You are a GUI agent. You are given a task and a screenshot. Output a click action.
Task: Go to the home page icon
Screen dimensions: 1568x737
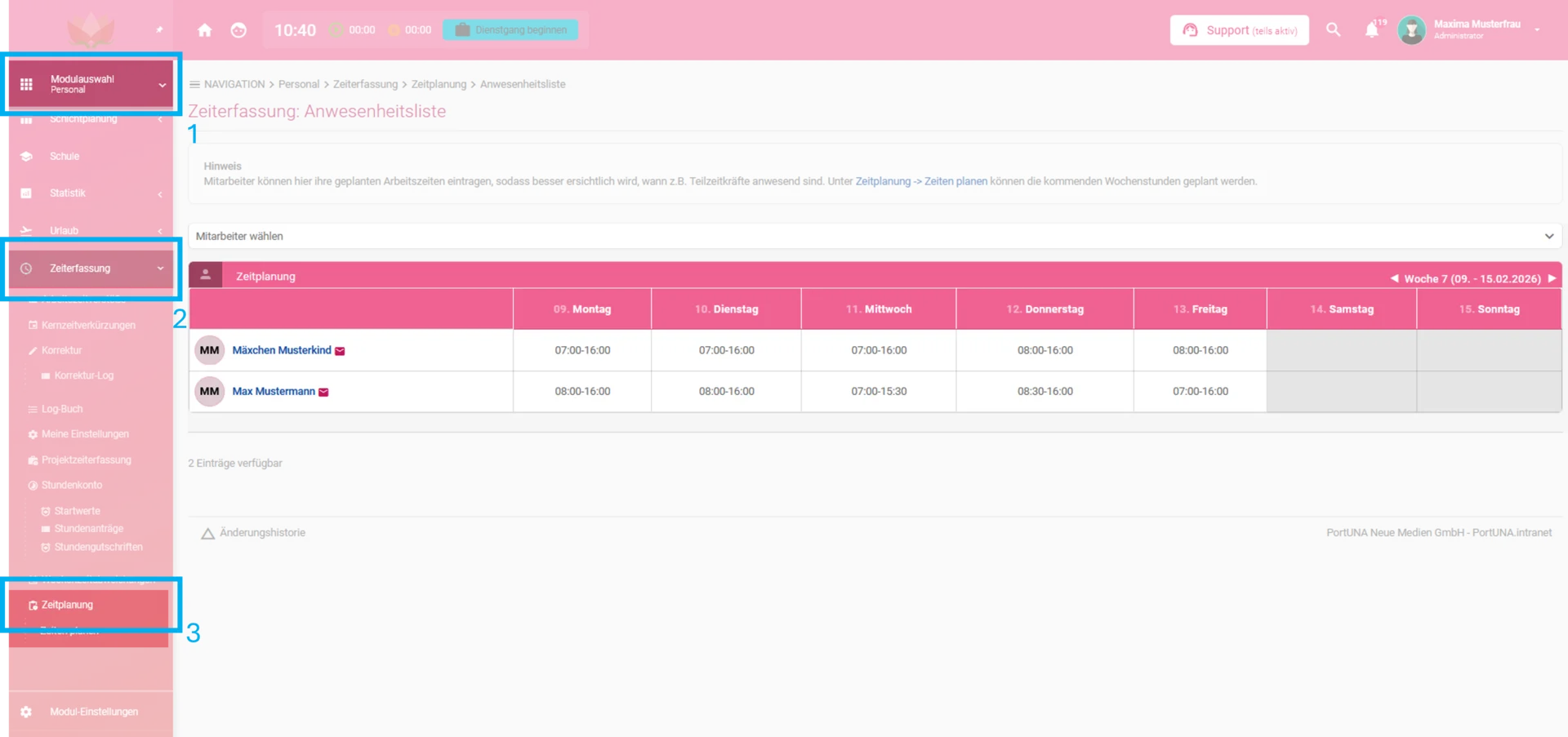(x=204, y=30)
